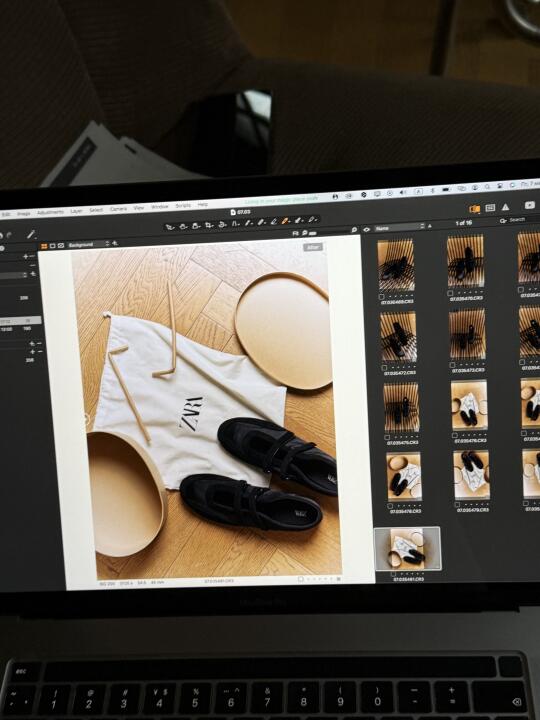Viewport: 540px width, 720px height.
Task: Click the grid icon beside warning triangle
Action: [490, 208]
